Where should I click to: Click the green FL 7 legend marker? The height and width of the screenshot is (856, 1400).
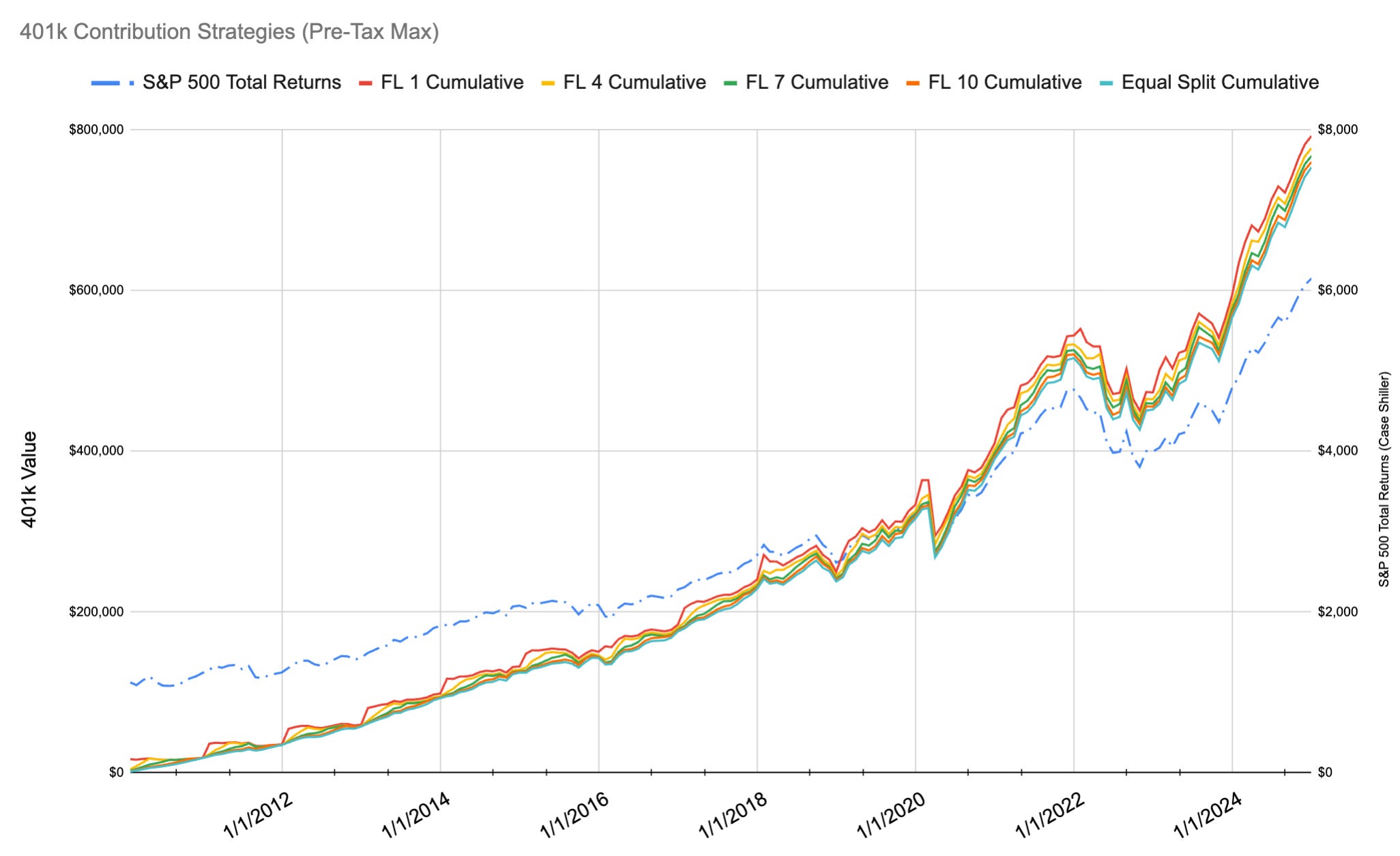coord(731,83)
